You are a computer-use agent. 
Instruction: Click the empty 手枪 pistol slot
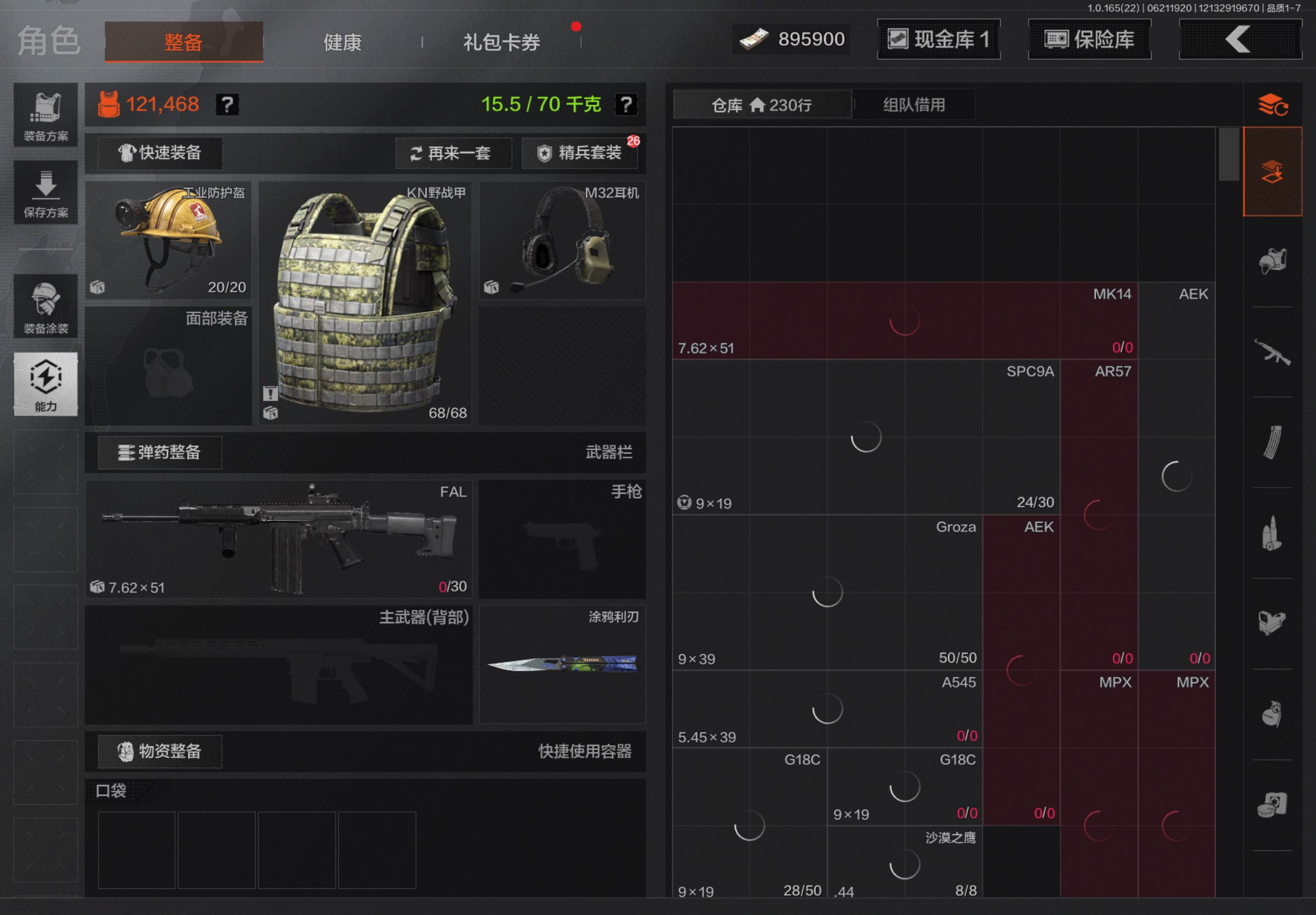[x=562, y=540]
